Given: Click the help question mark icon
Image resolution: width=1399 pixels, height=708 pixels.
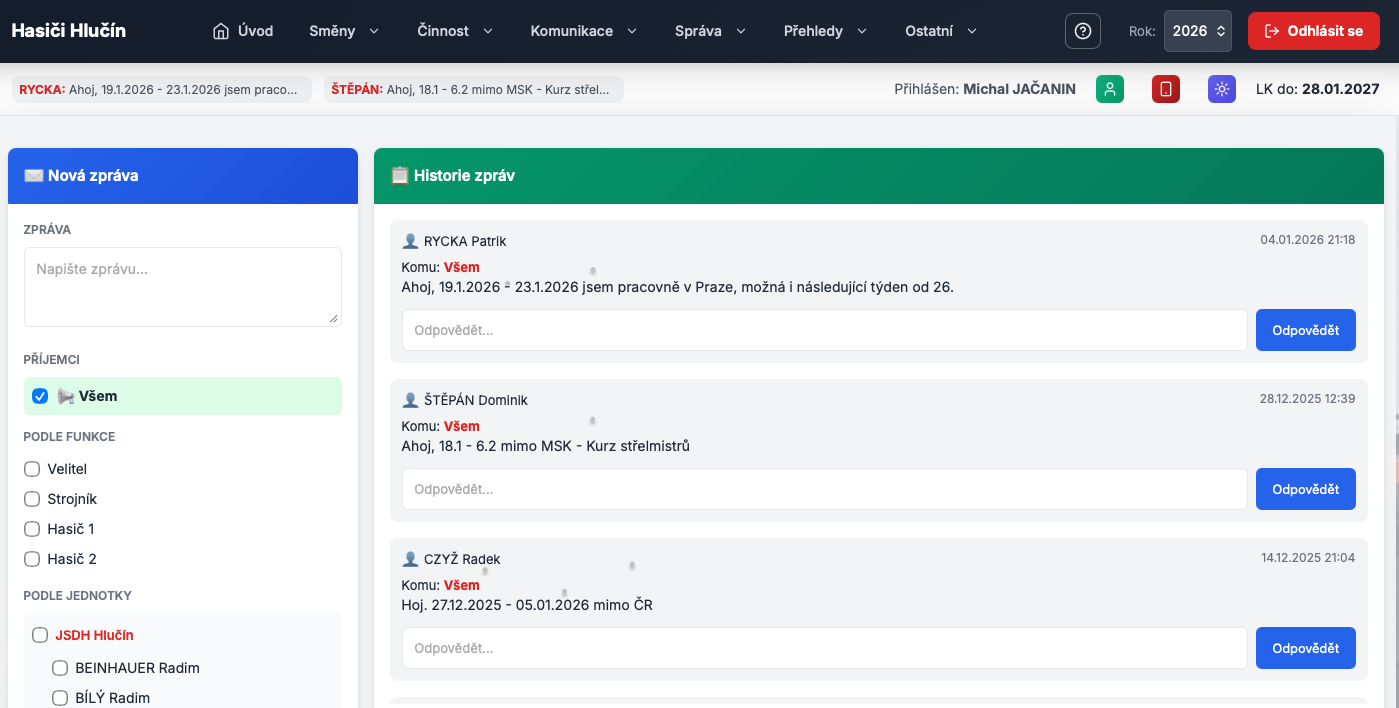Looking at the screenshot, I should [1082, 31].
